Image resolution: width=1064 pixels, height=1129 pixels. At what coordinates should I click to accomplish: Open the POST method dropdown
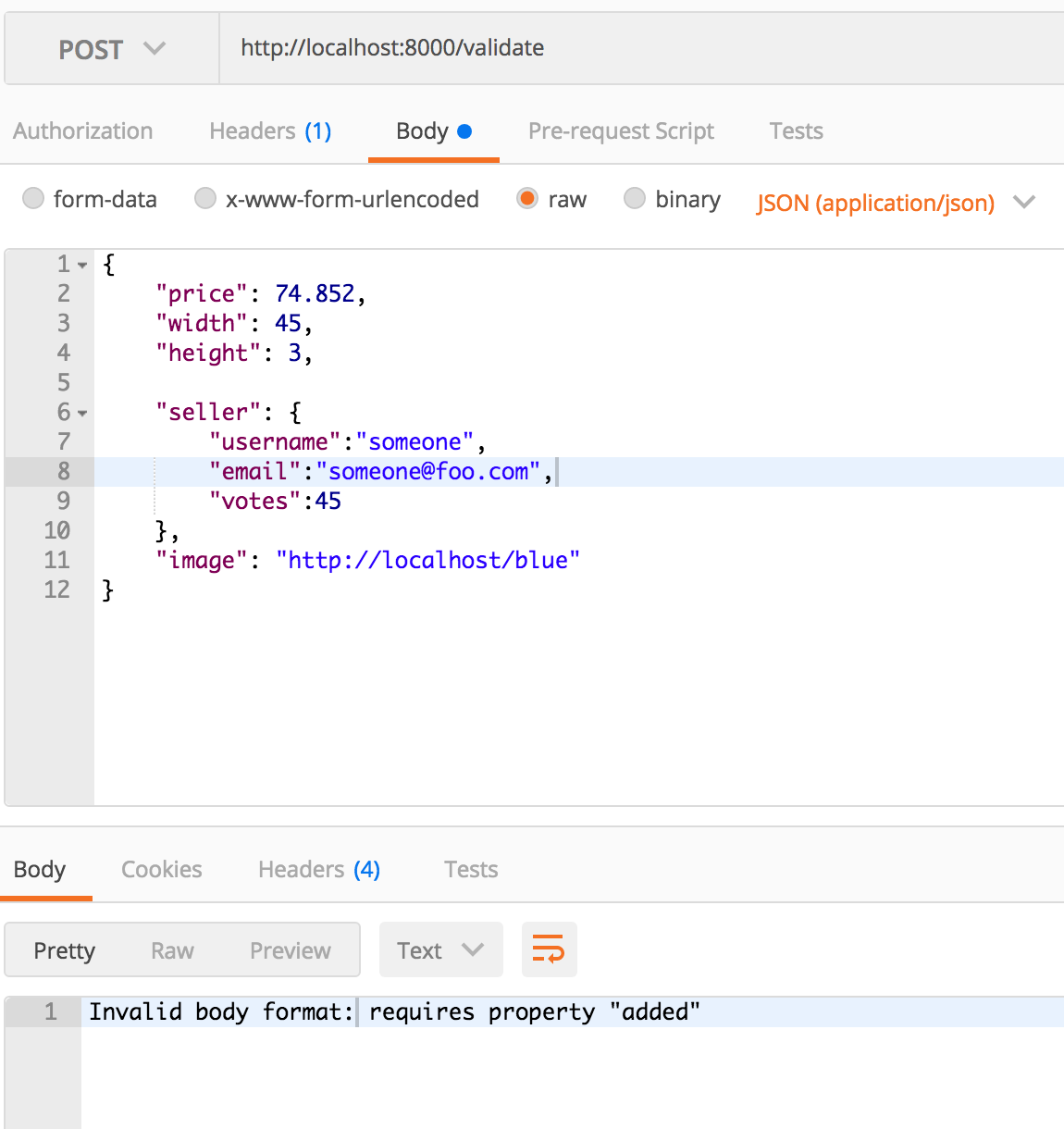tap(111, 48)
